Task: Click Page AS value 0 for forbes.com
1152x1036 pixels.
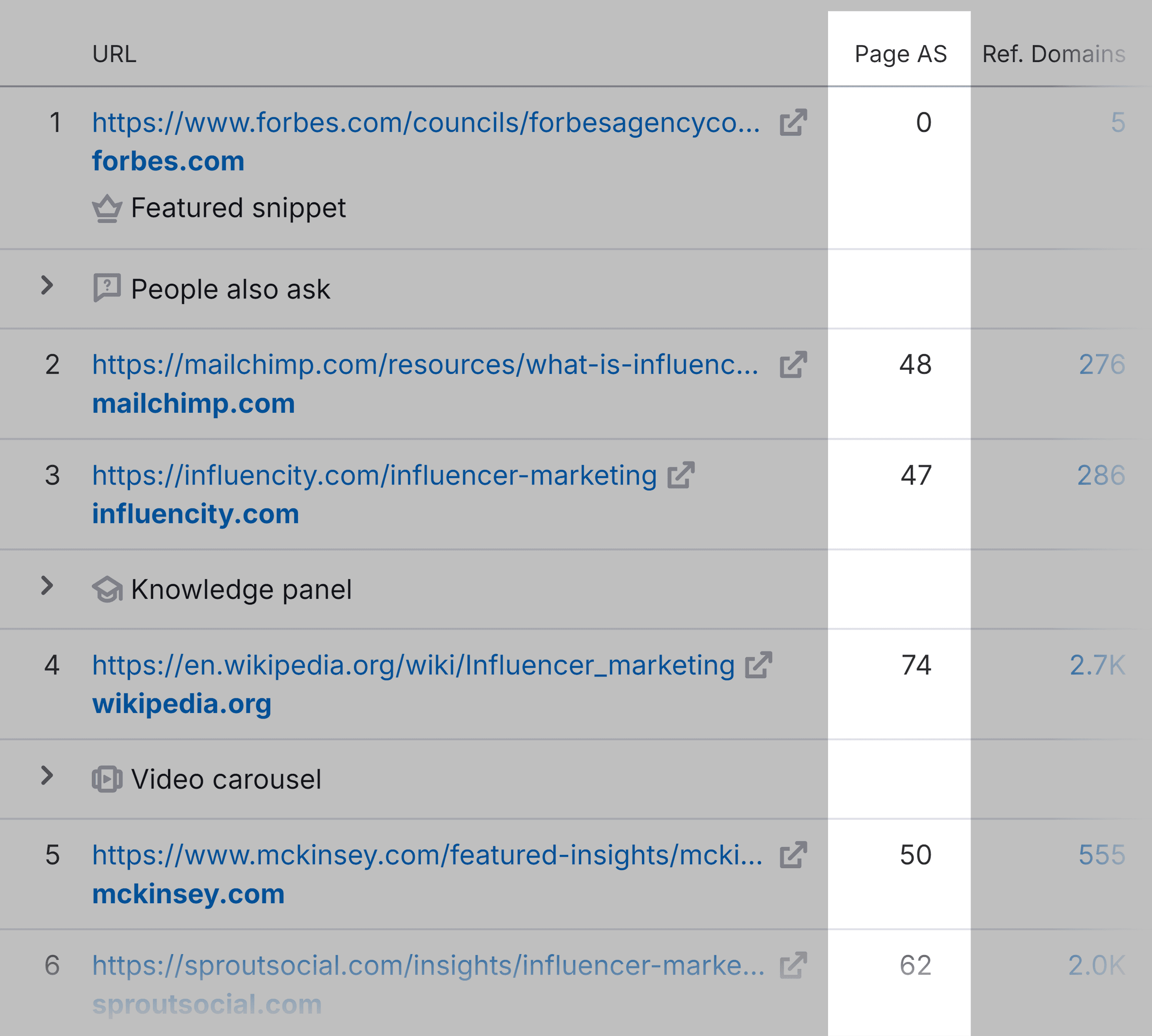Action: point(923,123)
